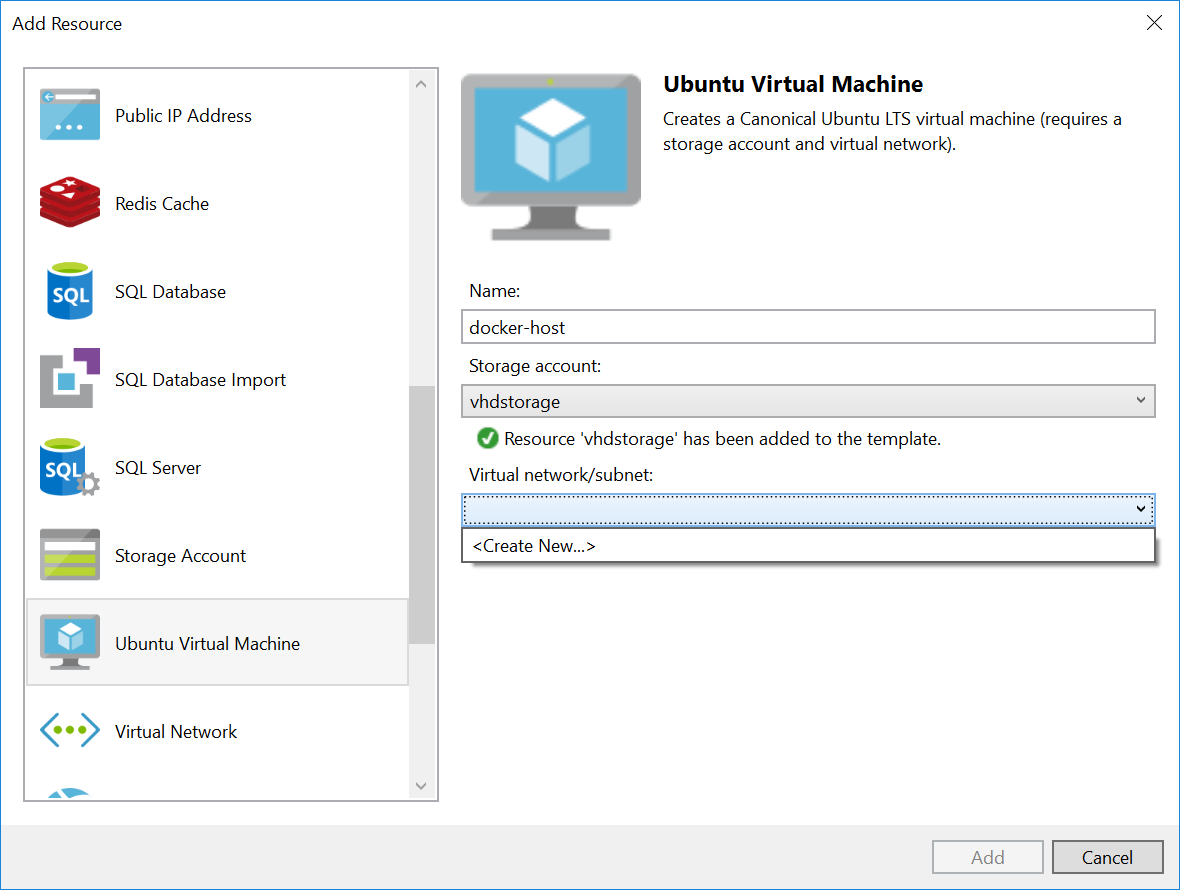This screenshot has height=890, width=1180.
Task: Click the Ubuntu Virtual Machine list icon
Action: (69, 642)
